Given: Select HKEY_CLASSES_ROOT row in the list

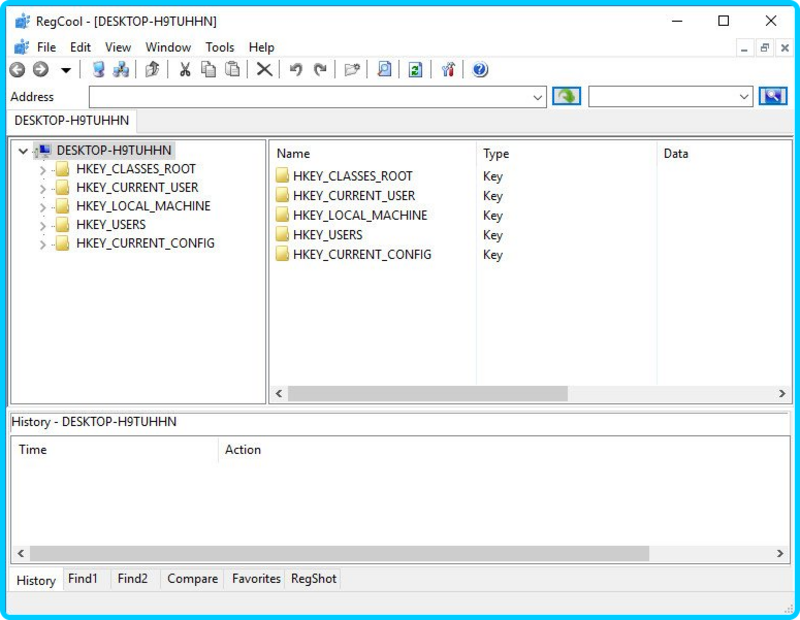Looking at the screenshot, I should coord(352,176).
